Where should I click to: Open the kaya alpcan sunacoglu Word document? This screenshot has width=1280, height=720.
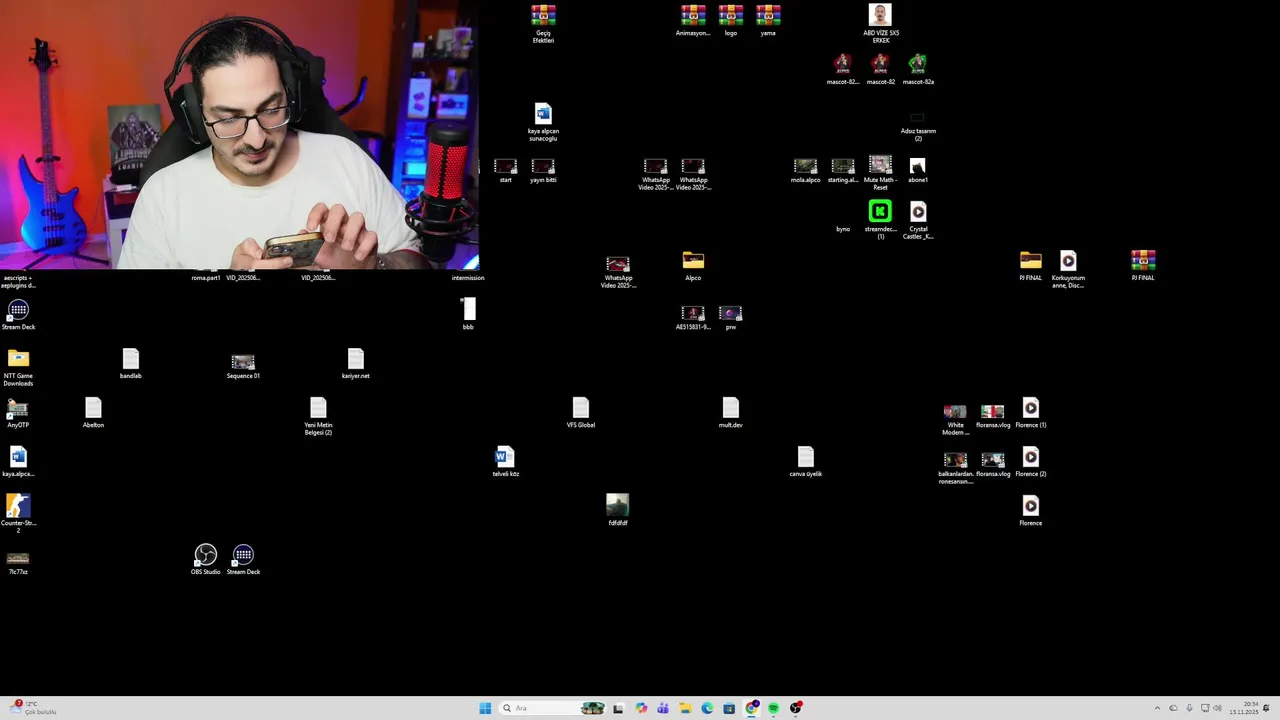click(543, 114)
